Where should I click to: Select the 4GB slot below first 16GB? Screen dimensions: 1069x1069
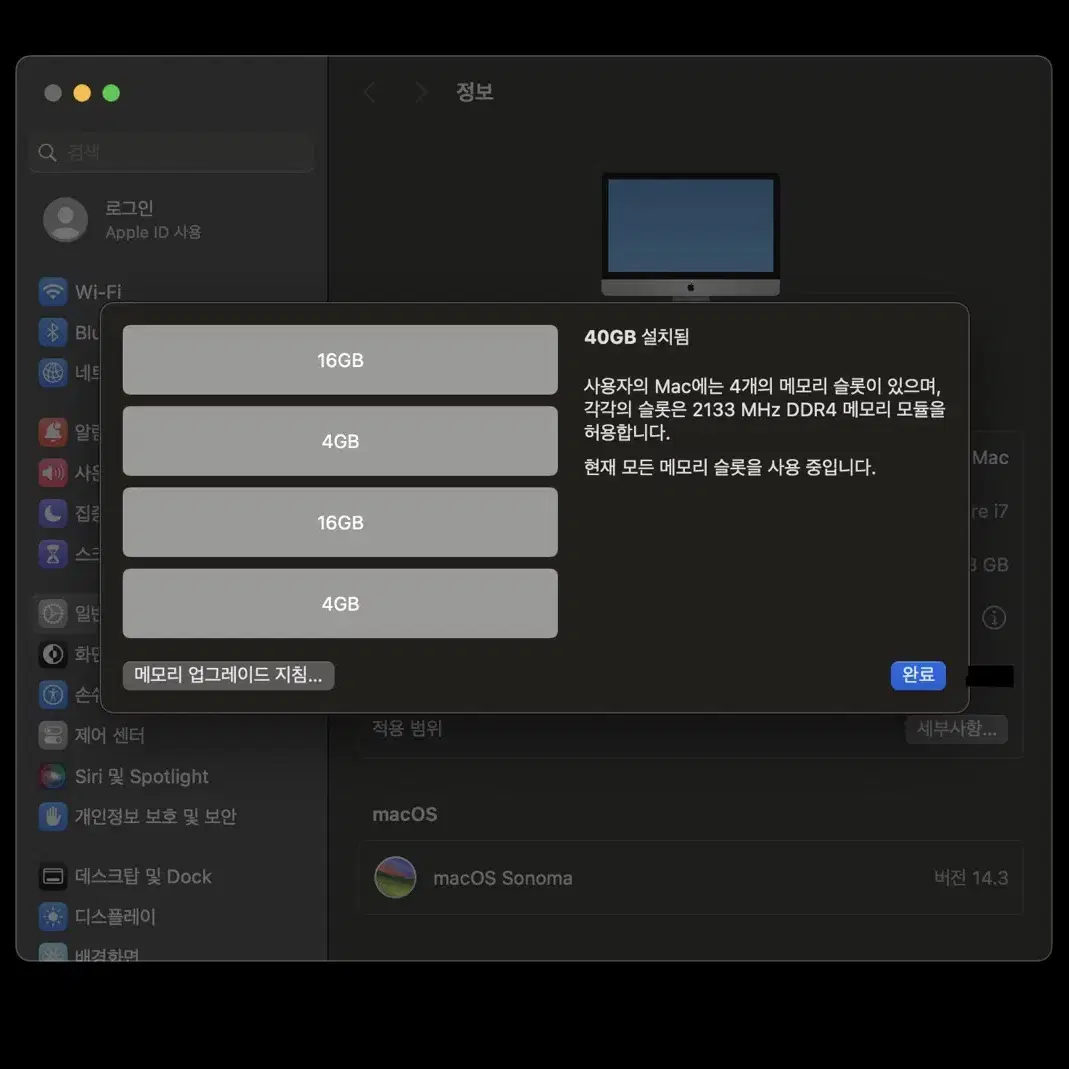tap(340, 441)
